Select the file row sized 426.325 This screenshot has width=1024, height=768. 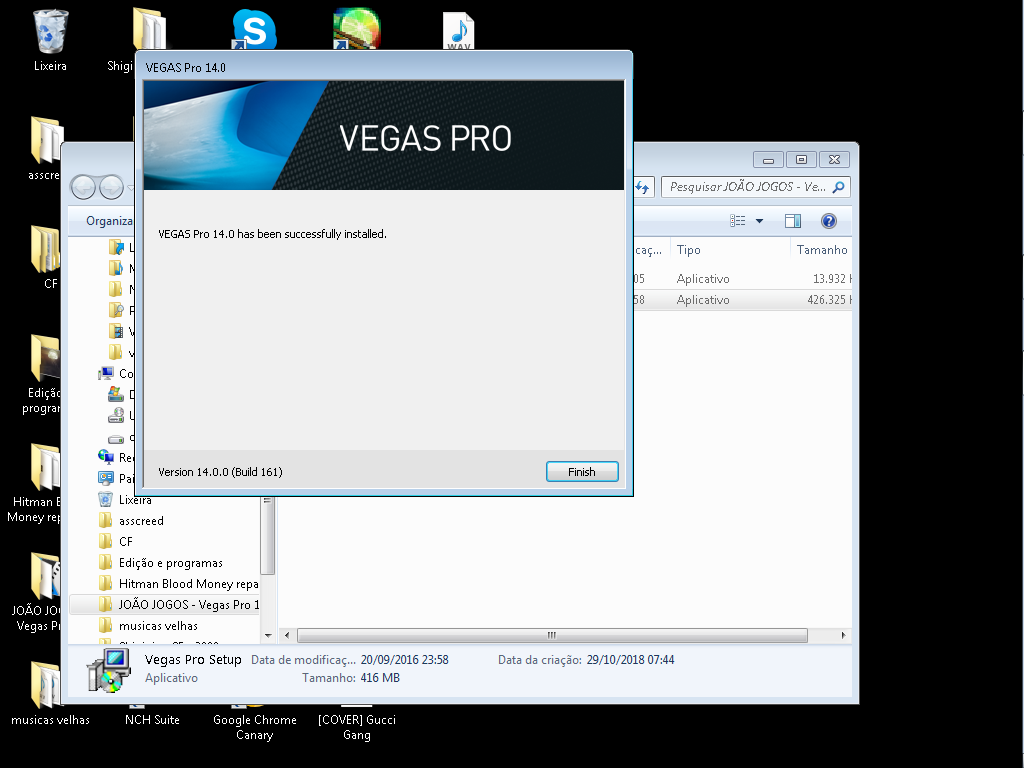pyautogui.click(x=743, y=300)
